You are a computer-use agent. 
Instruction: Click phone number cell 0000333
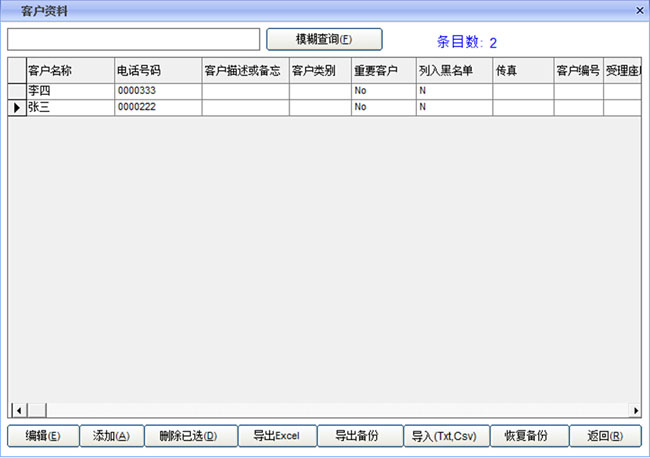pos(157,91)
